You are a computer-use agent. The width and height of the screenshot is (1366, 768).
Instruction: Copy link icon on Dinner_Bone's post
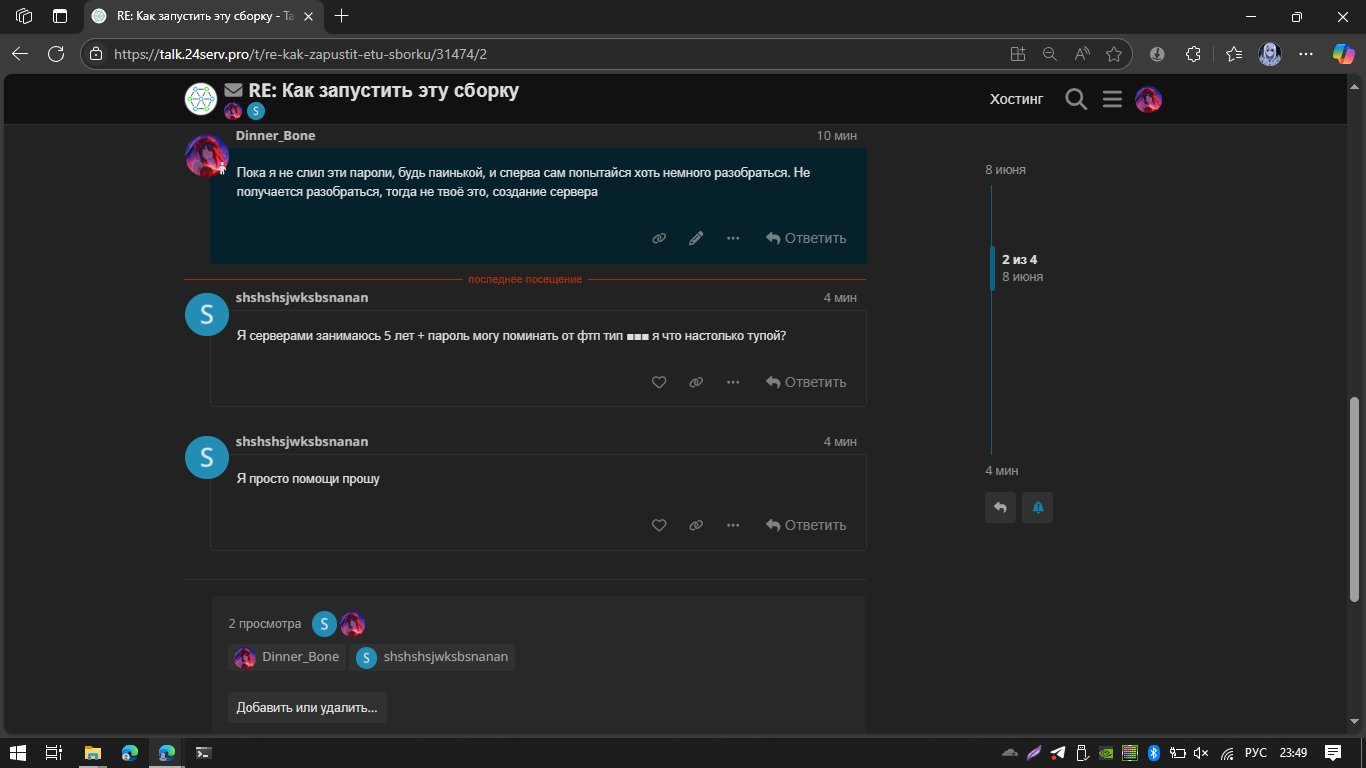pyautogui.click(x=659, y=238)
